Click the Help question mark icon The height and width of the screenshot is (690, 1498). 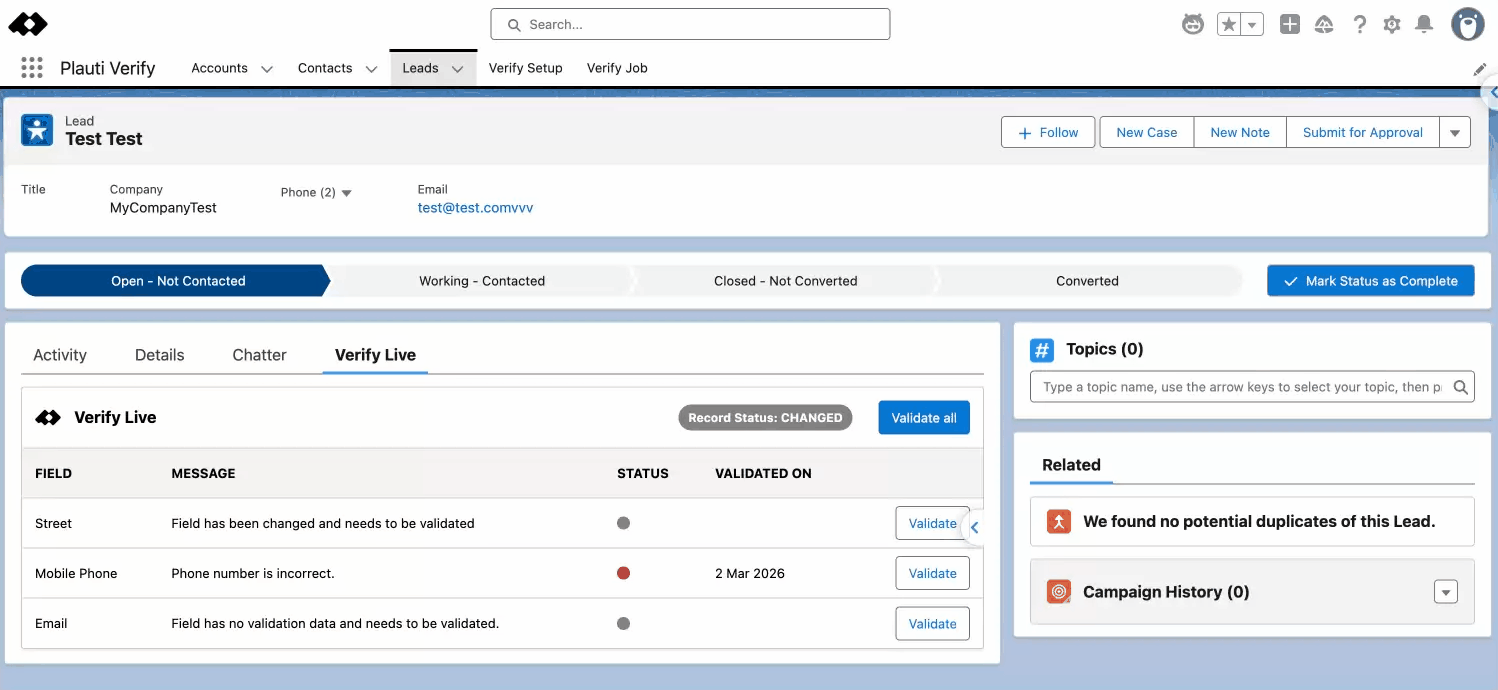[1359, 25]
